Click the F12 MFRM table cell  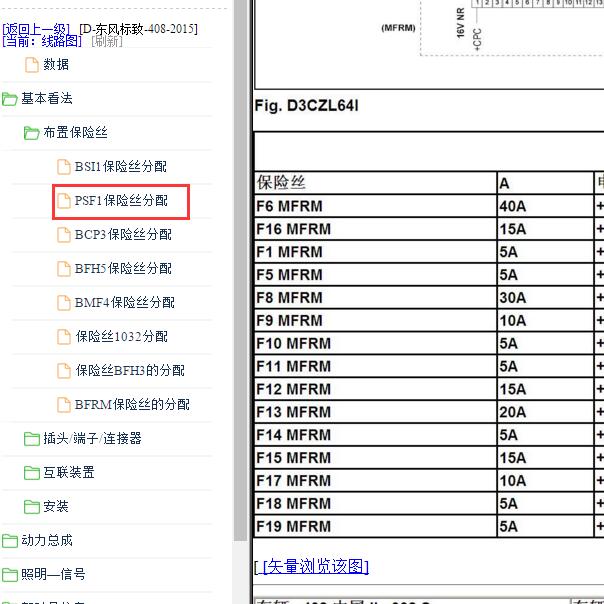tap(376, 389)
